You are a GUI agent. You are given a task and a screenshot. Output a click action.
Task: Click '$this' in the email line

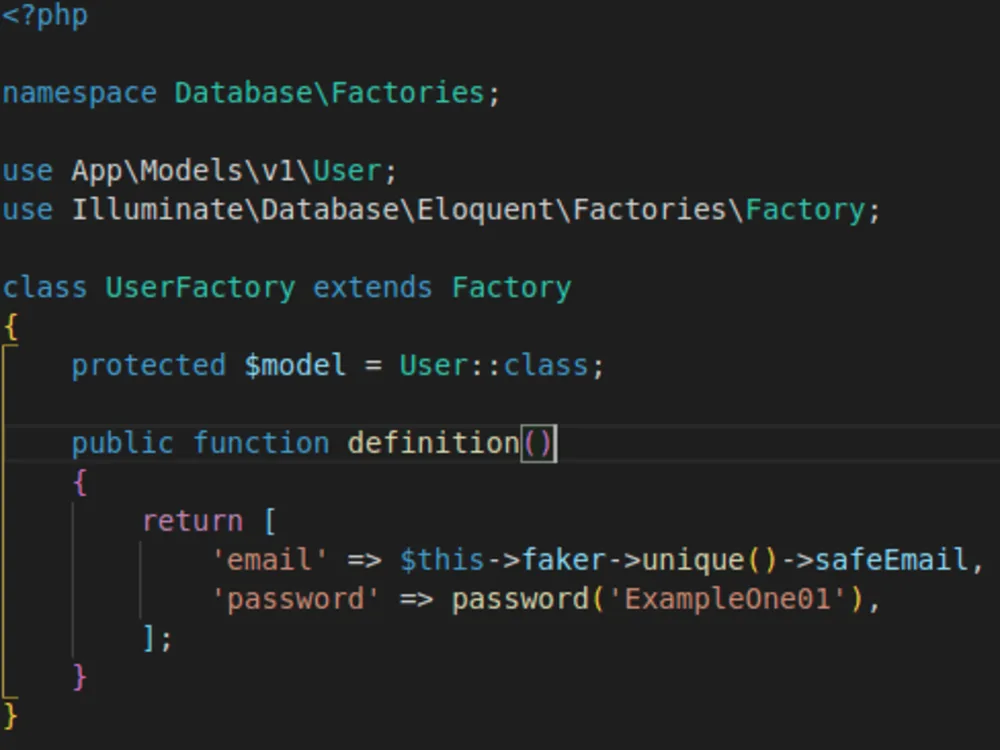point(442,560)
